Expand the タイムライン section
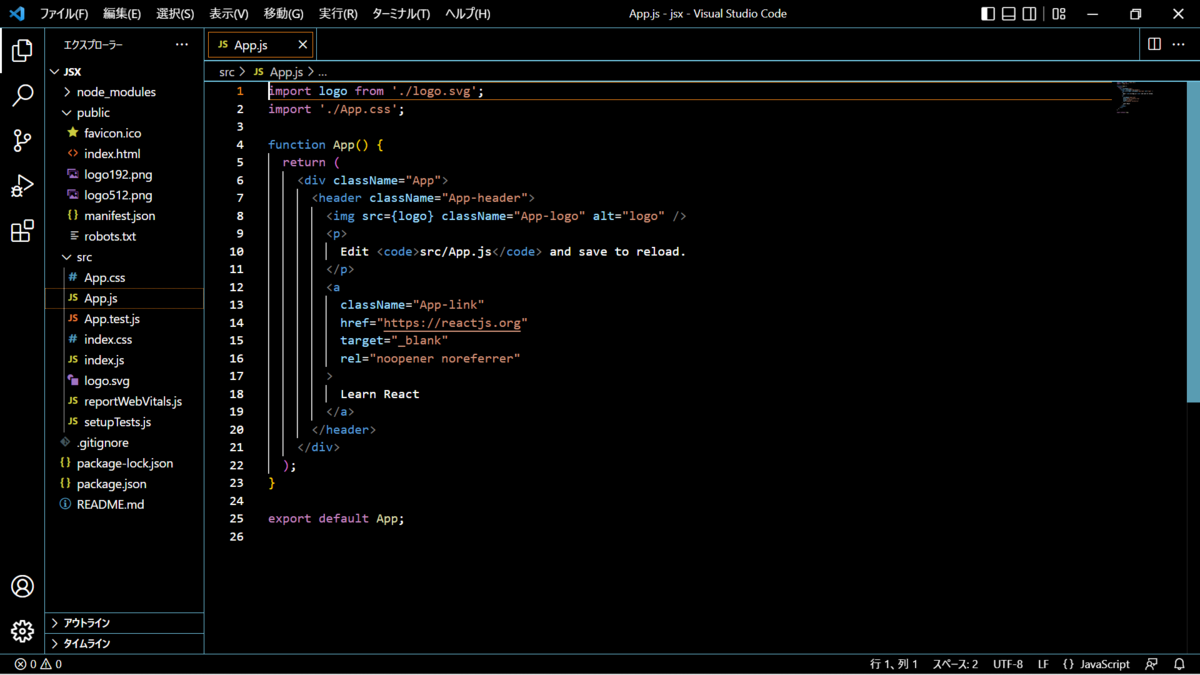 pos(125,644)
